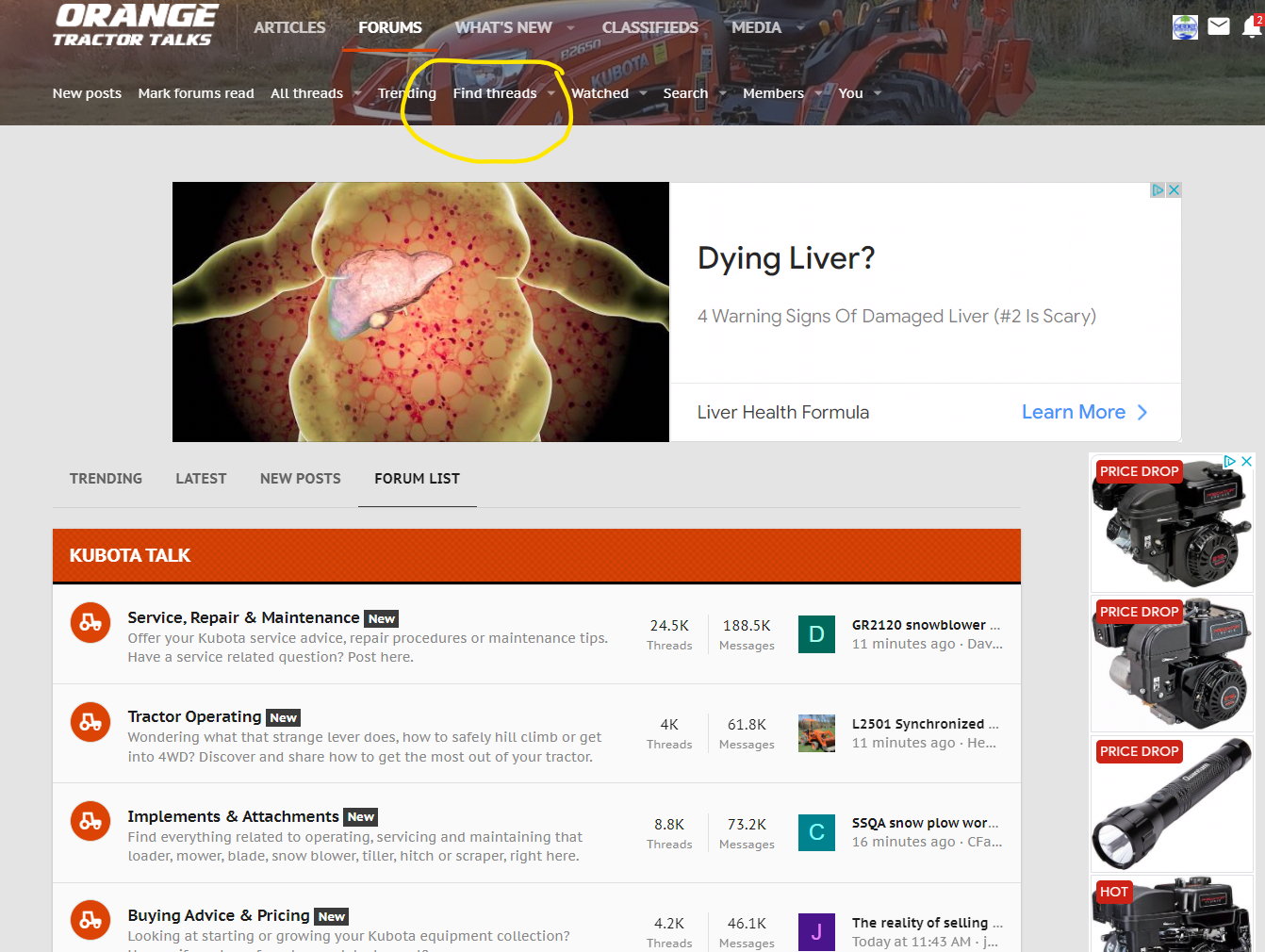Expand the All threads dropdown arrow

click(x=357, y=93)
